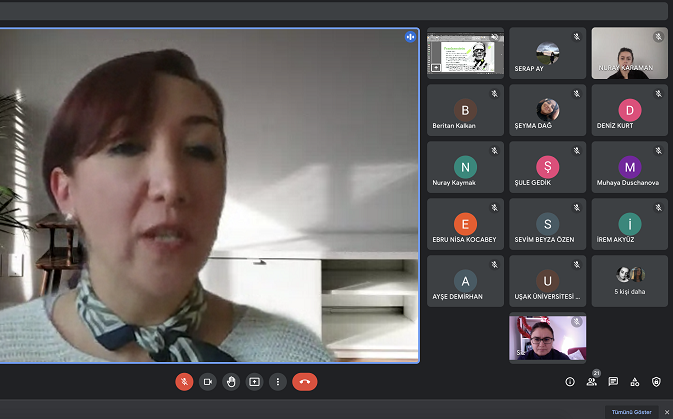Select the Beritan Kalkan participant tile

point(465,110)
